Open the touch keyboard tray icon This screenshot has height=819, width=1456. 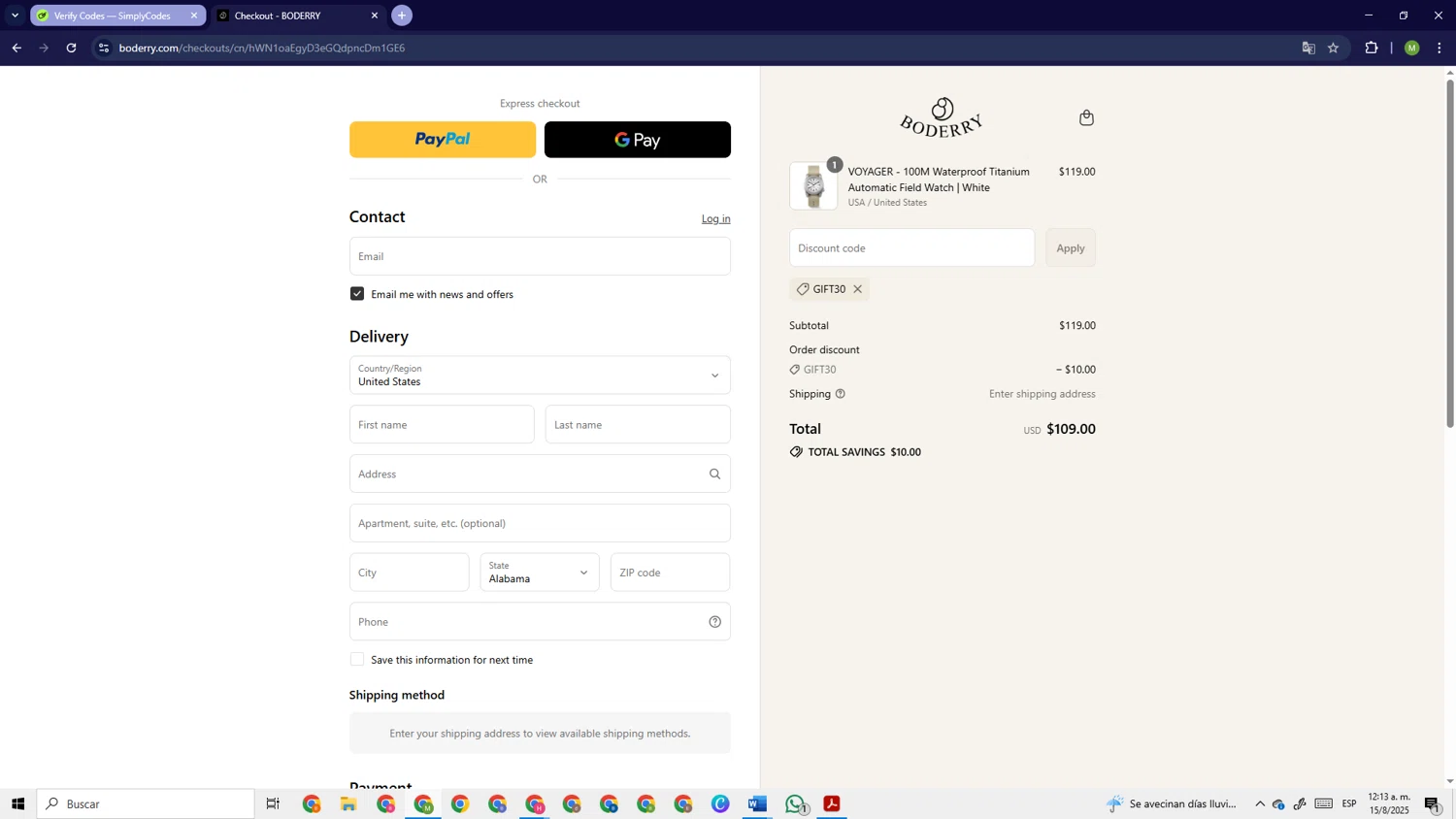[1324, 803]
